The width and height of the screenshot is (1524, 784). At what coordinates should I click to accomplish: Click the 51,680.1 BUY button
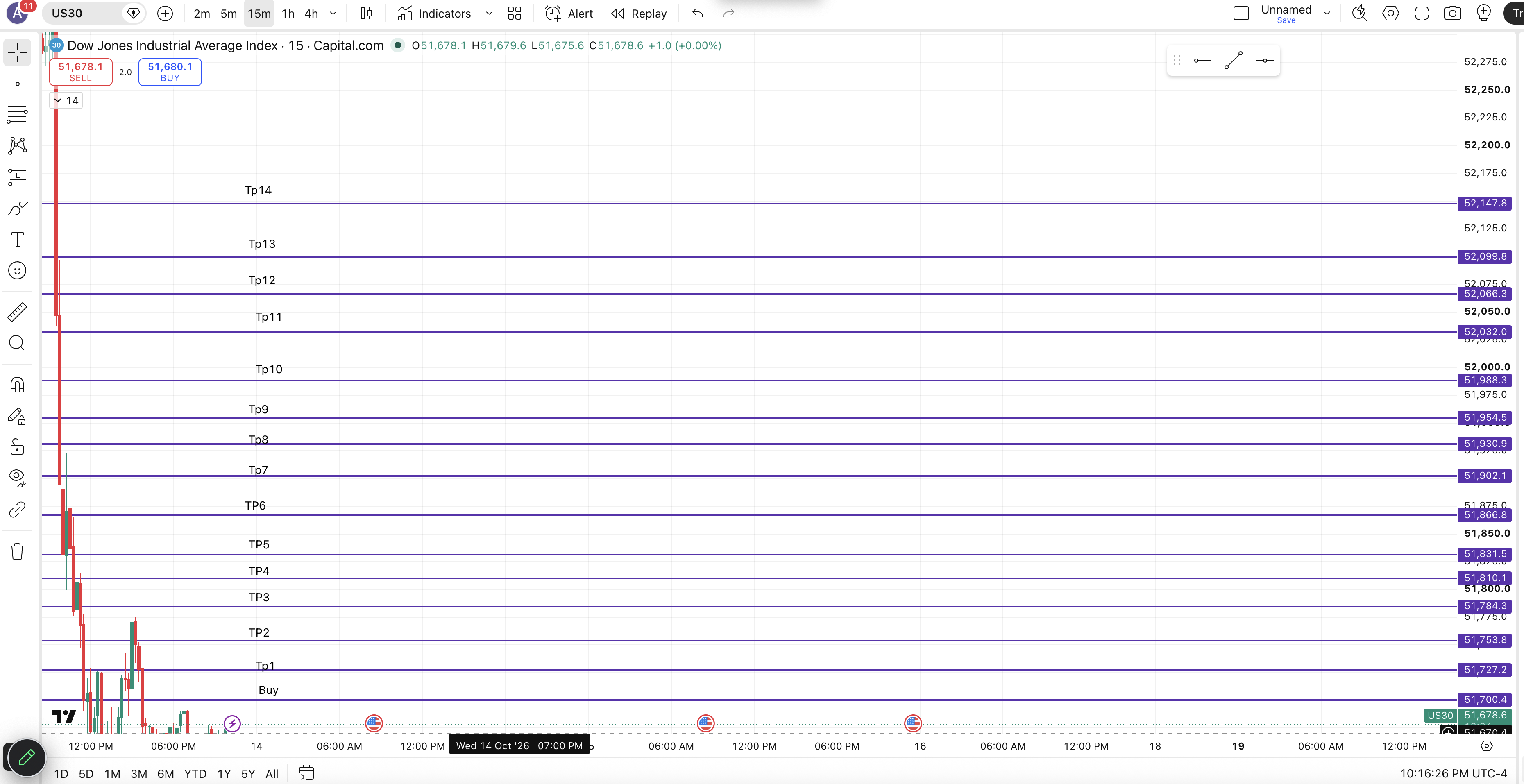[x=170, y=72]
